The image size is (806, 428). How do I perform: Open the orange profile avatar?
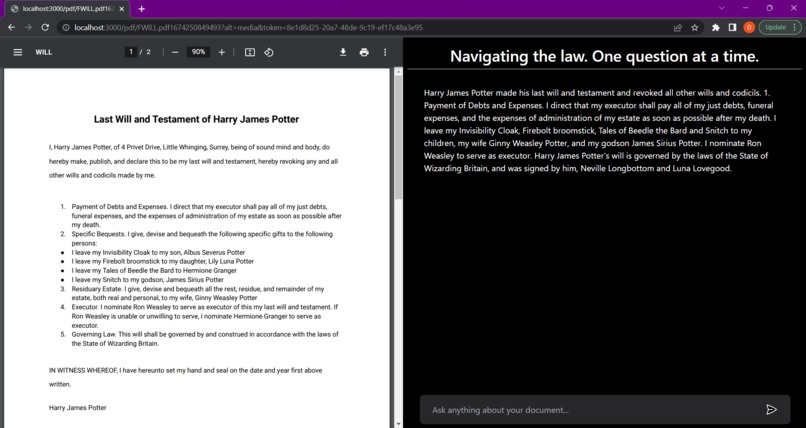click(x=749, y=28)
